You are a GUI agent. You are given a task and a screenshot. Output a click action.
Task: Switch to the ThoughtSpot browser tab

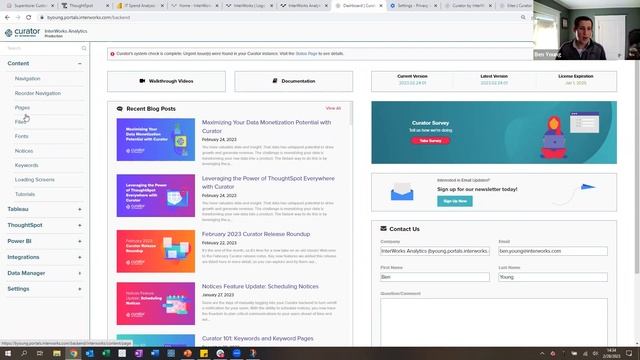click(85, 6)
